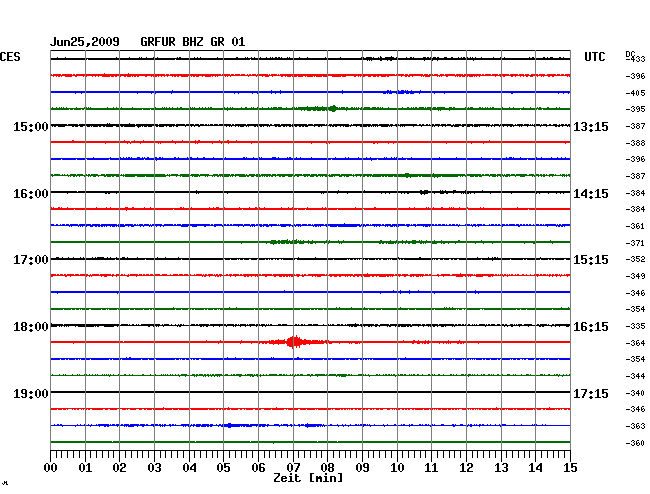This screenshot has width=650, height=494.
Task: Click time-axis minute label 07
Action: [x=293, y=468]
